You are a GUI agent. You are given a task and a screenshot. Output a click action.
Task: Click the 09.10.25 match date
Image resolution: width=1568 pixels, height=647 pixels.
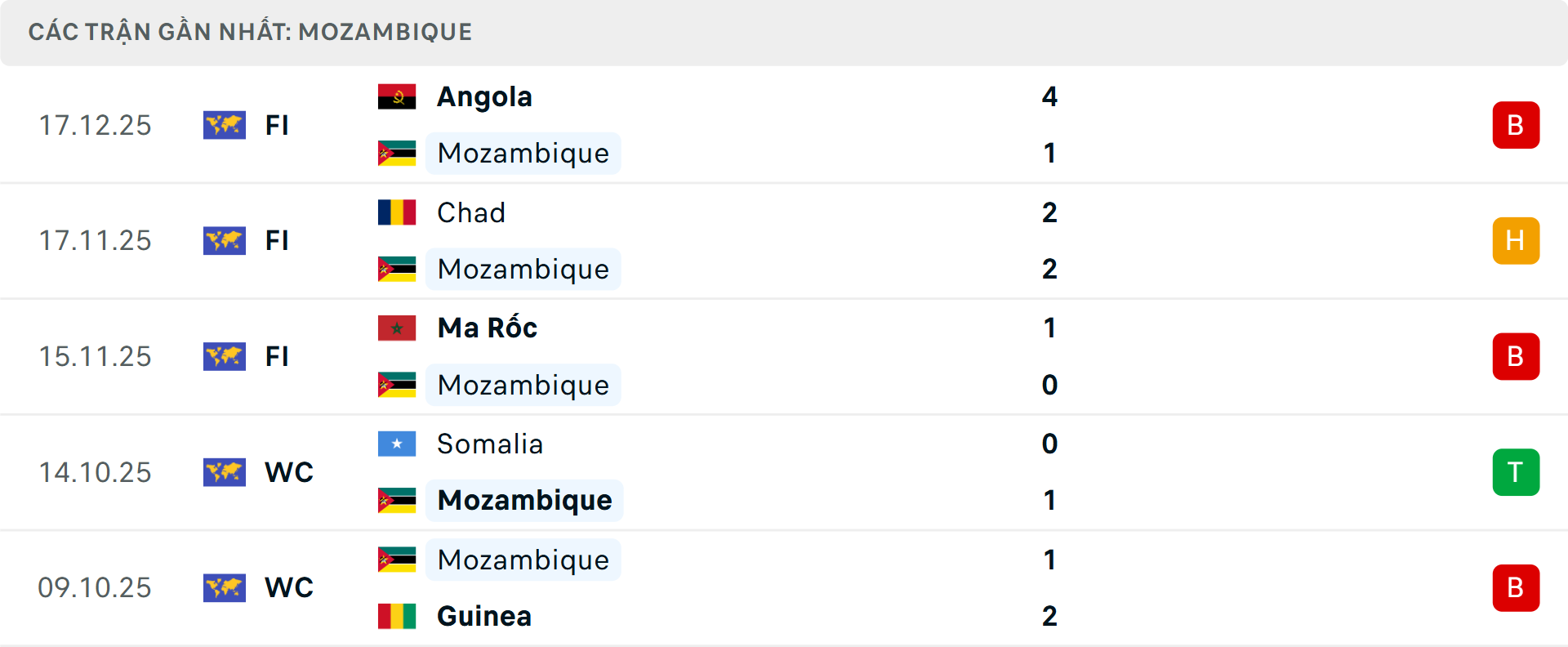click(x=95, y=587)
